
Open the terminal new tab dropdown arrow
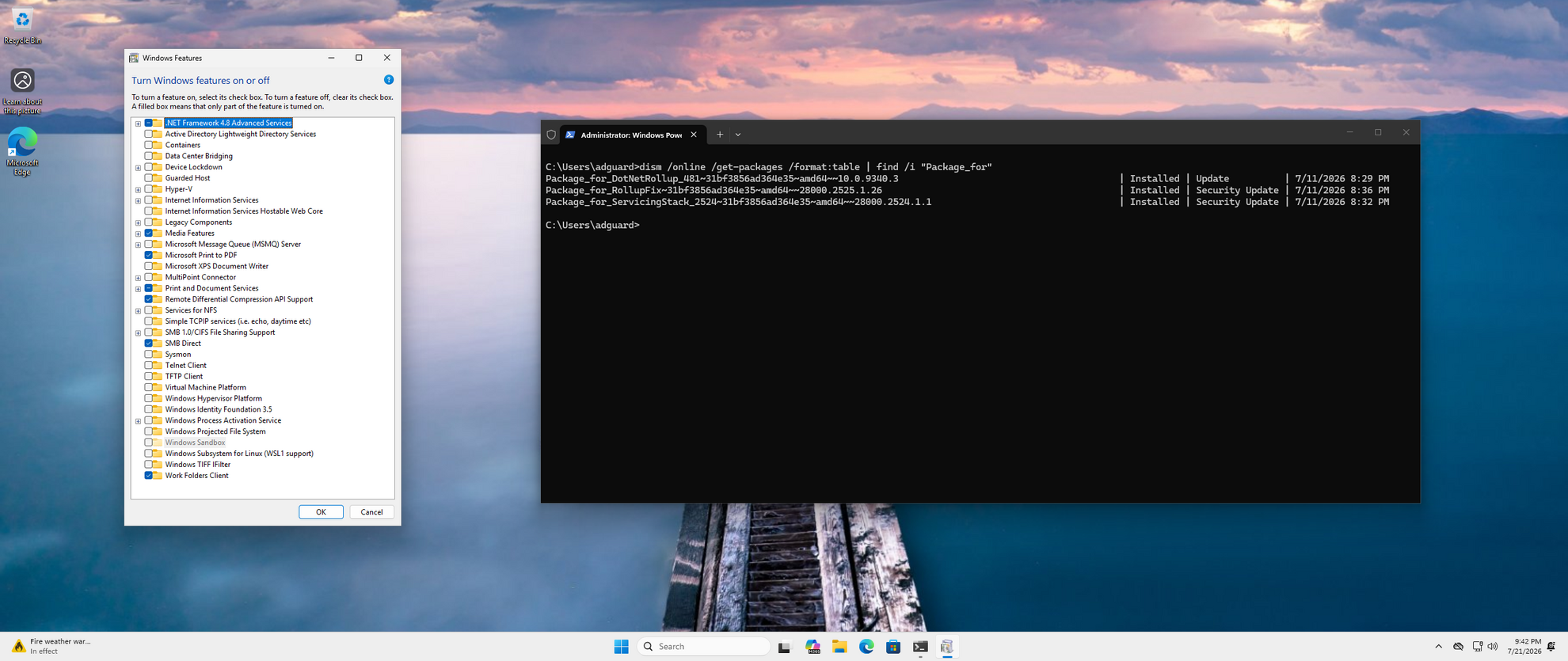pos(738,135)
